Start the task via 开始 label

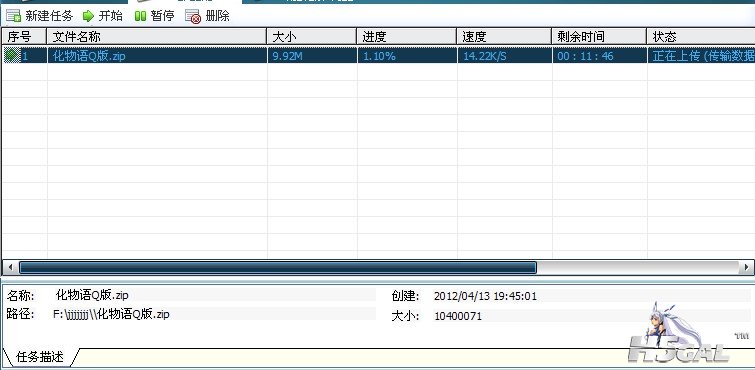[x=111, y=16]
